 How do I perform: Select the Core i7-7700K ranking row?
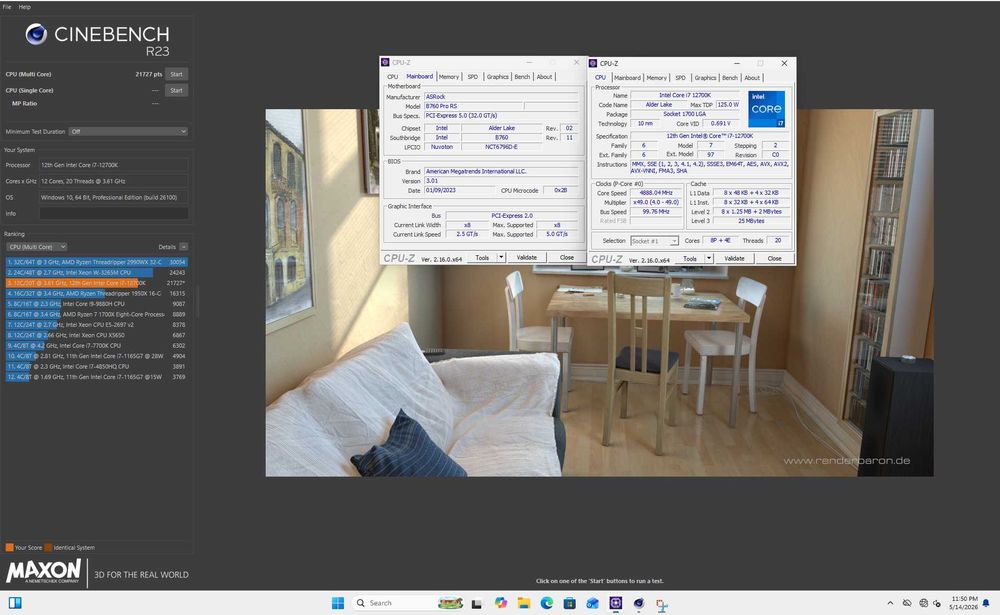[x=96, y=345]
